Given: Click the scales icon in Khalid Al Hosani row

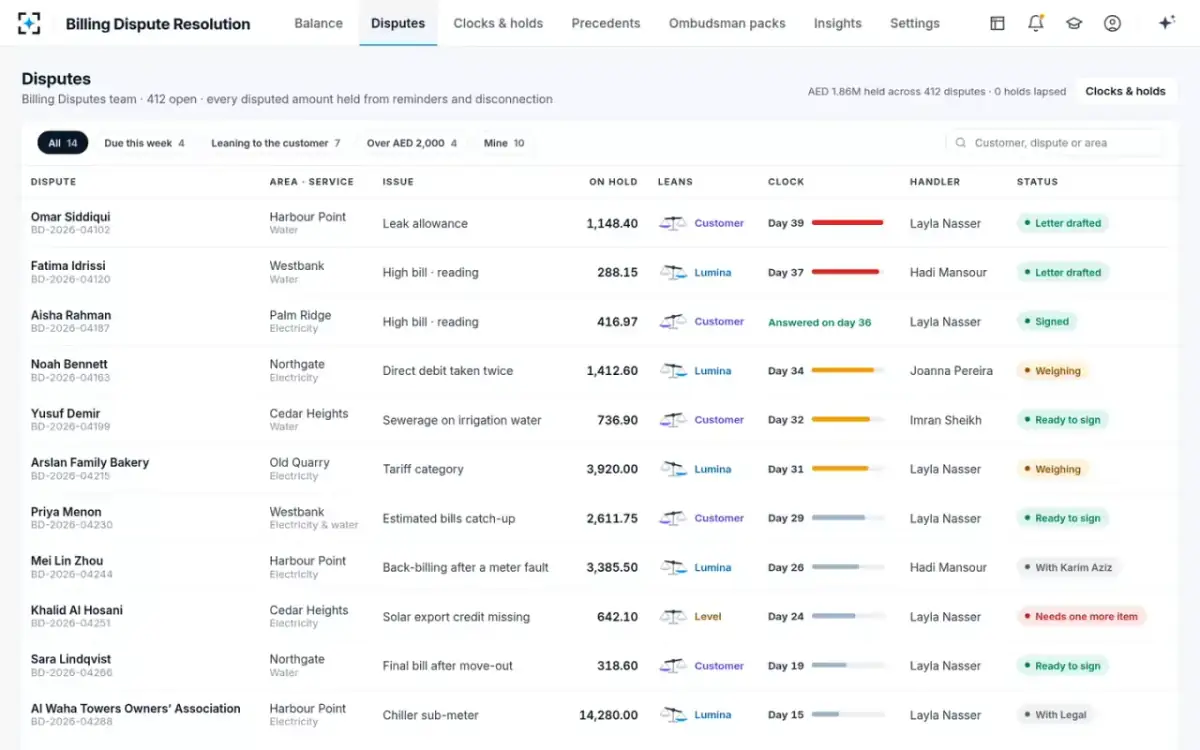Looking at the screenshot, I should [x=673, y=617].
